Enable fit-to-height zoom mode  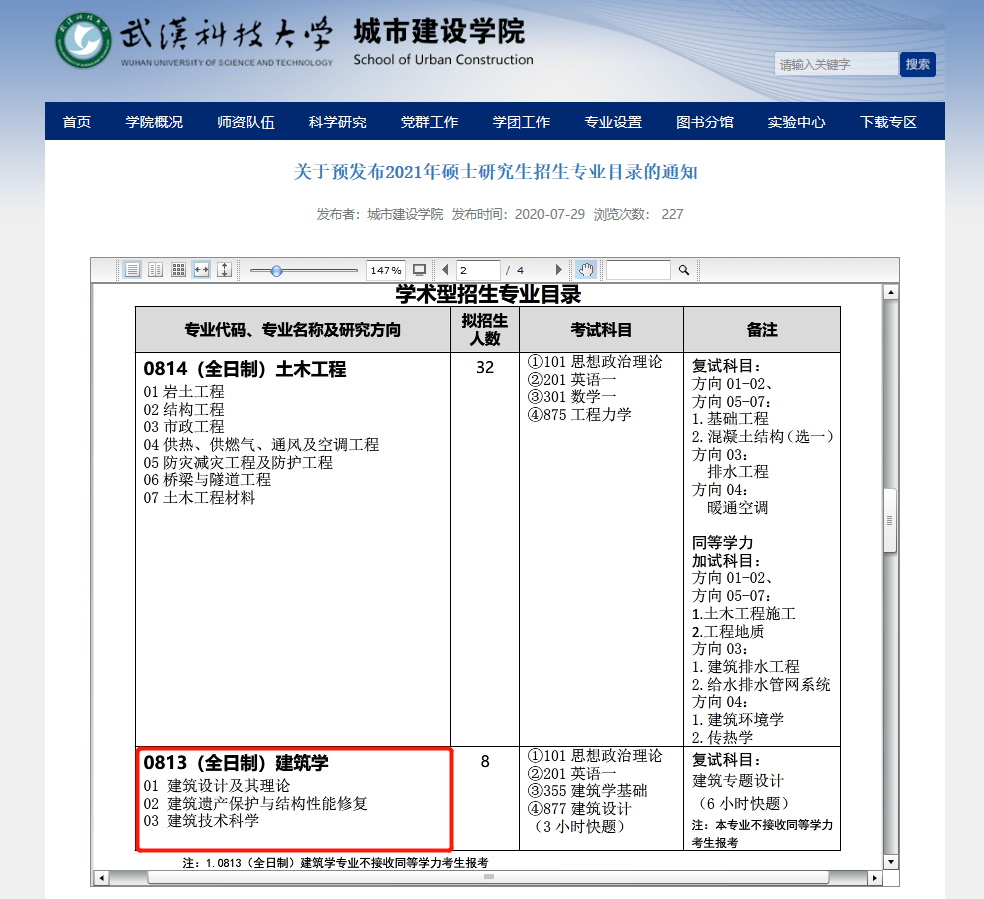click(x=223, y=270)
